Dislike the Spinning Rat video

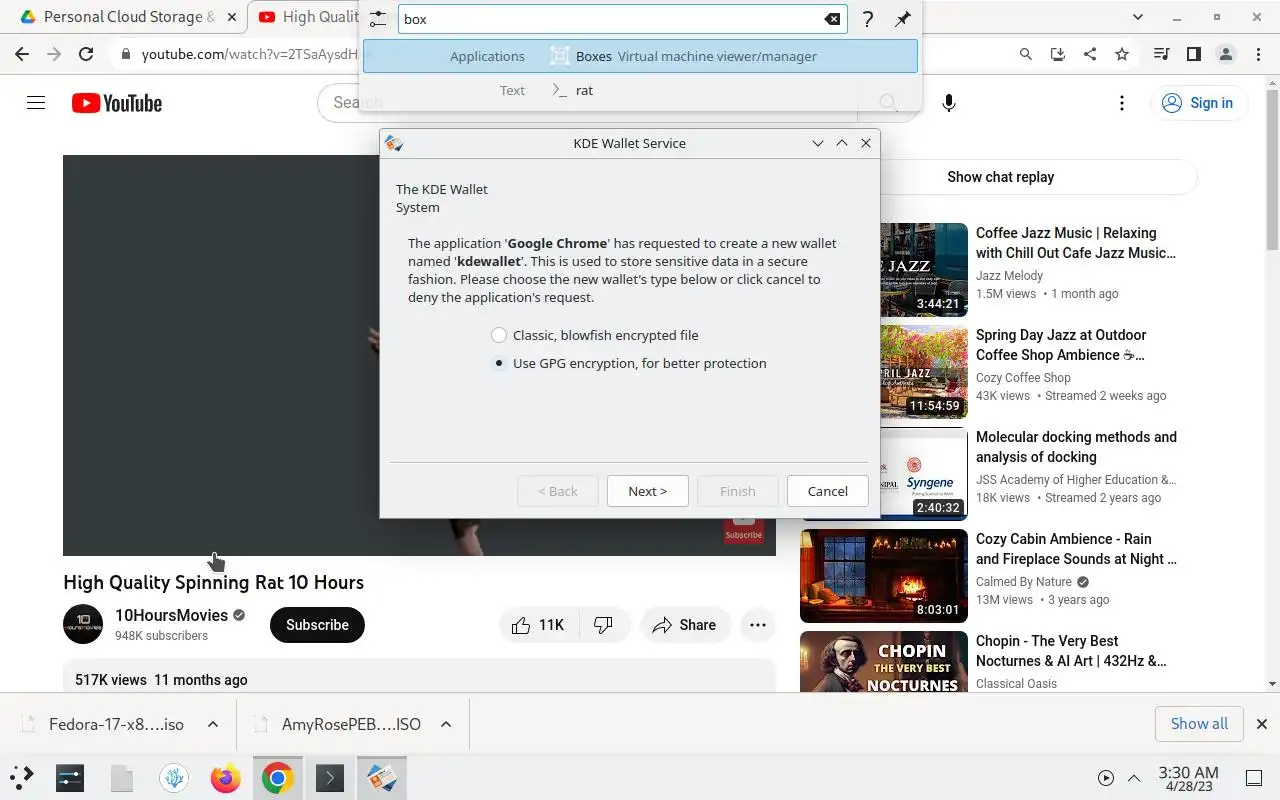[x=603, y=625]
